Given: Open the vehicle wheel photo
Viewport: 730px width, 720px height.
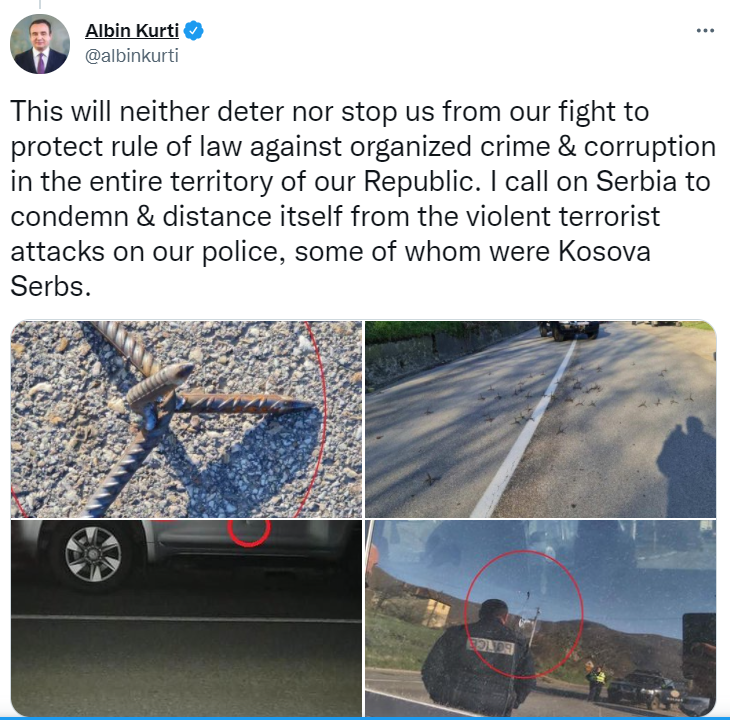Looking at the screenshot, I should click(186, 618).
